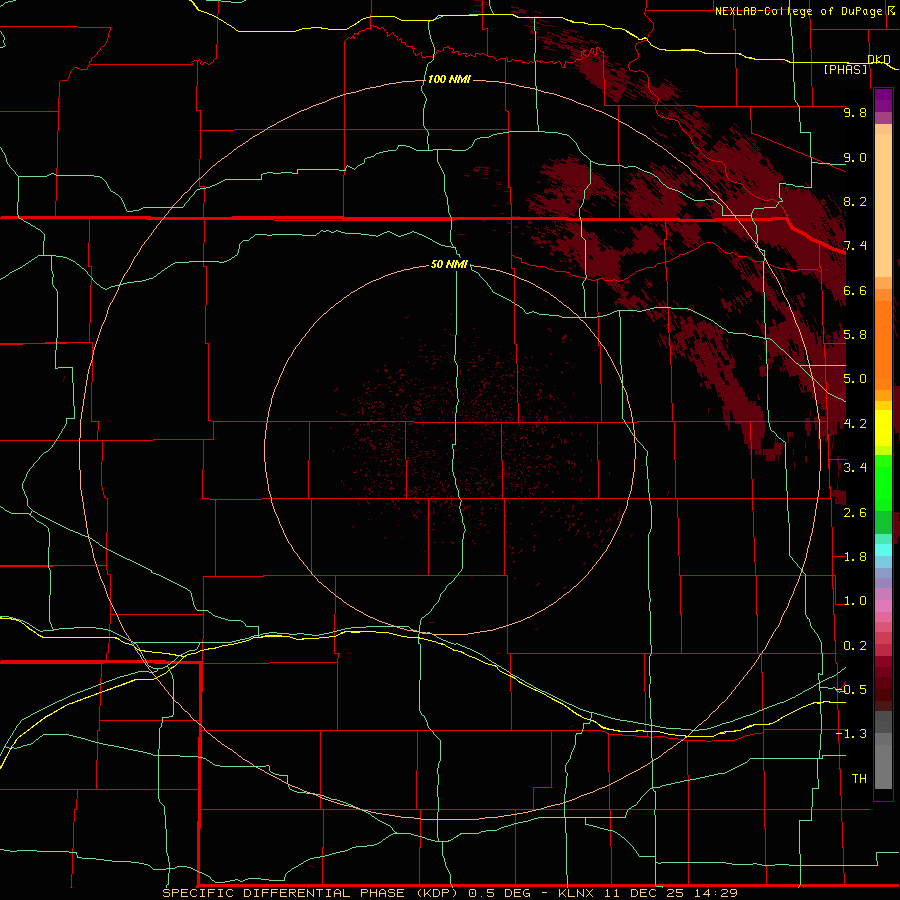Click the orange segment of the color bar

pos(883,344)
